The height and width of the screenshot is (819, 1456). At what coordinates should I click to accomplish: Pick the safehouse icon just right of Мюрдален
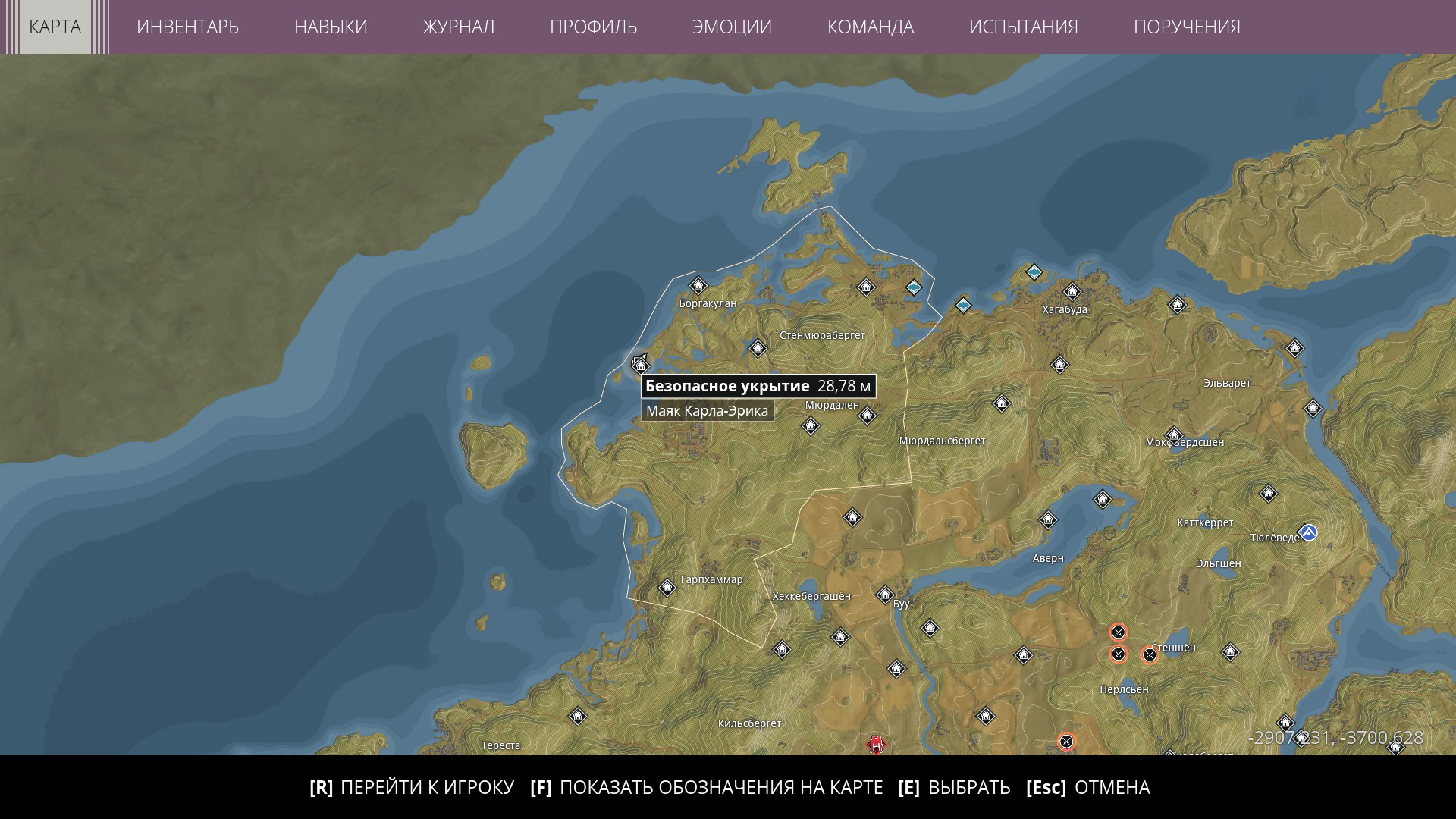tap(867, 415)
